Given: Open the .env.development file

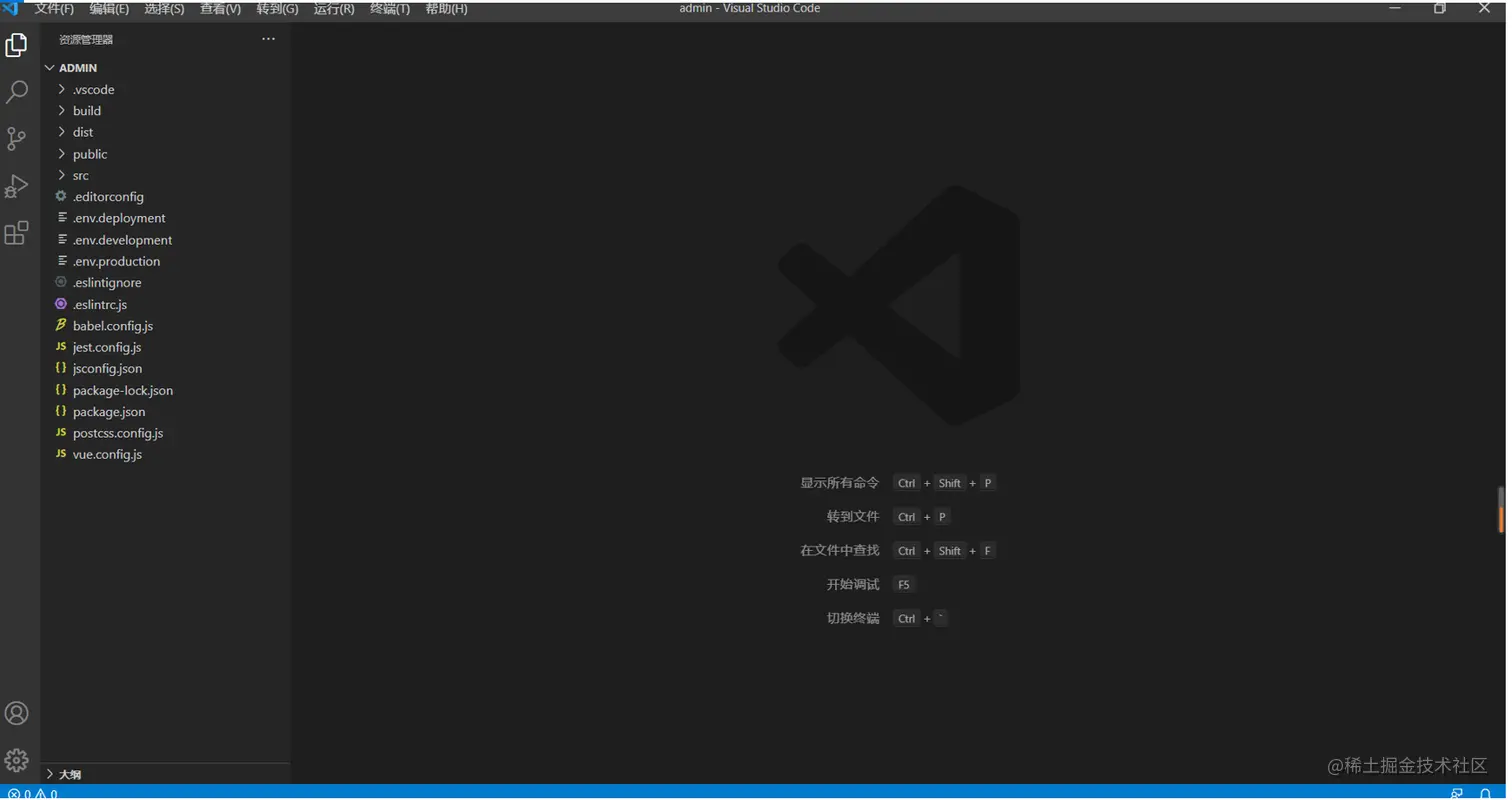Looking at the screenshot, I should click(165, 240).
